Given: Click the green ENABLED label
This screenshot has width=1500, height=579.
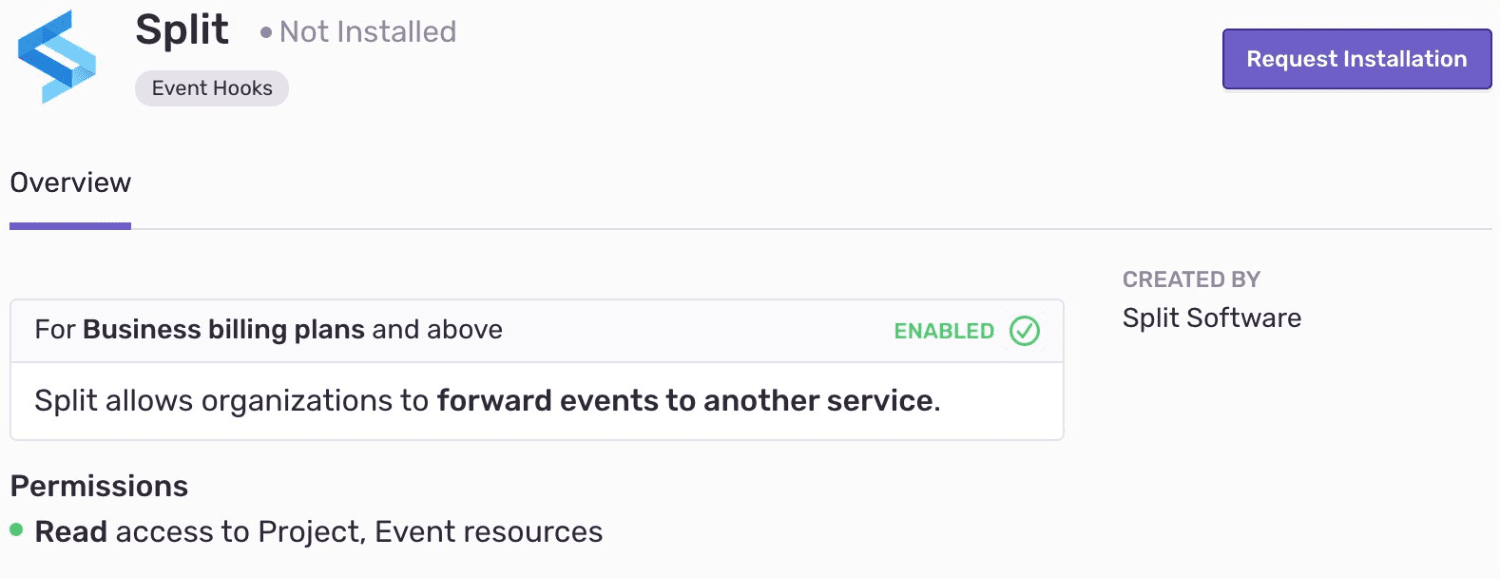Looking at the screenshot, I should pos(944,331).
